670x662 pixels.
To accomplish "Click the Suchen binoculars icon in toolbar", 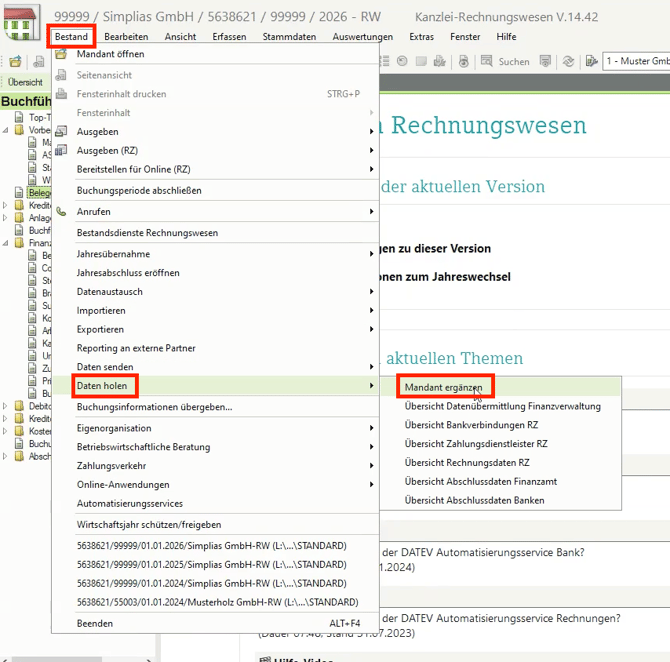I will pos(485,61).
